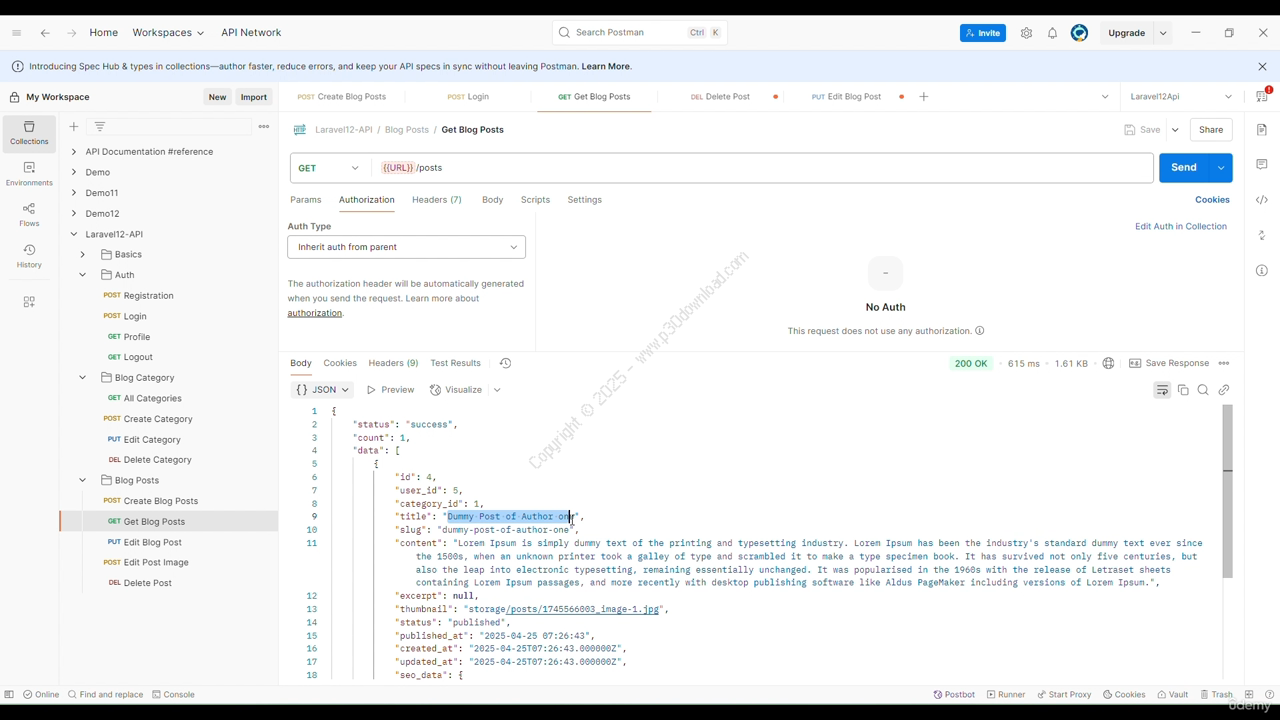Collapse the Blog Category folder
The image size is (1280, 720).
click(x=83, y=377)
